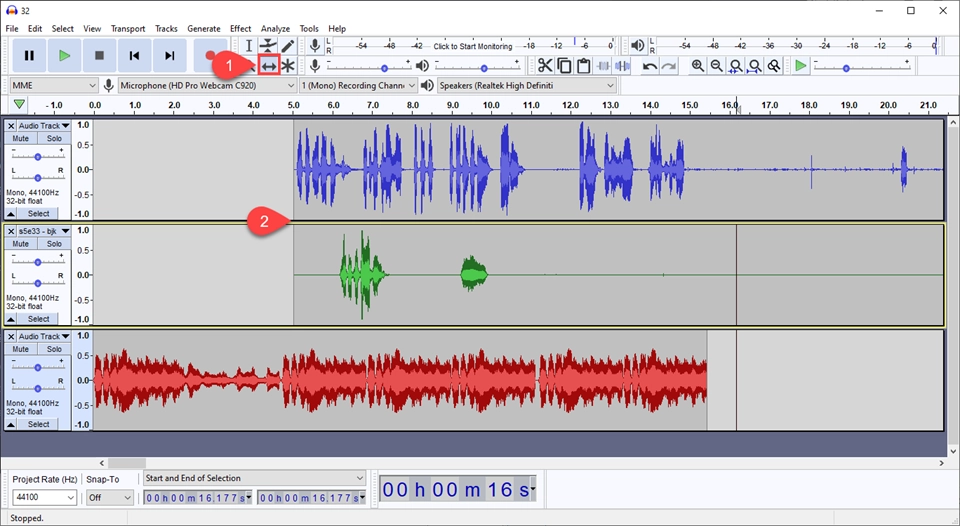Undo the last action

click(650, 66)
